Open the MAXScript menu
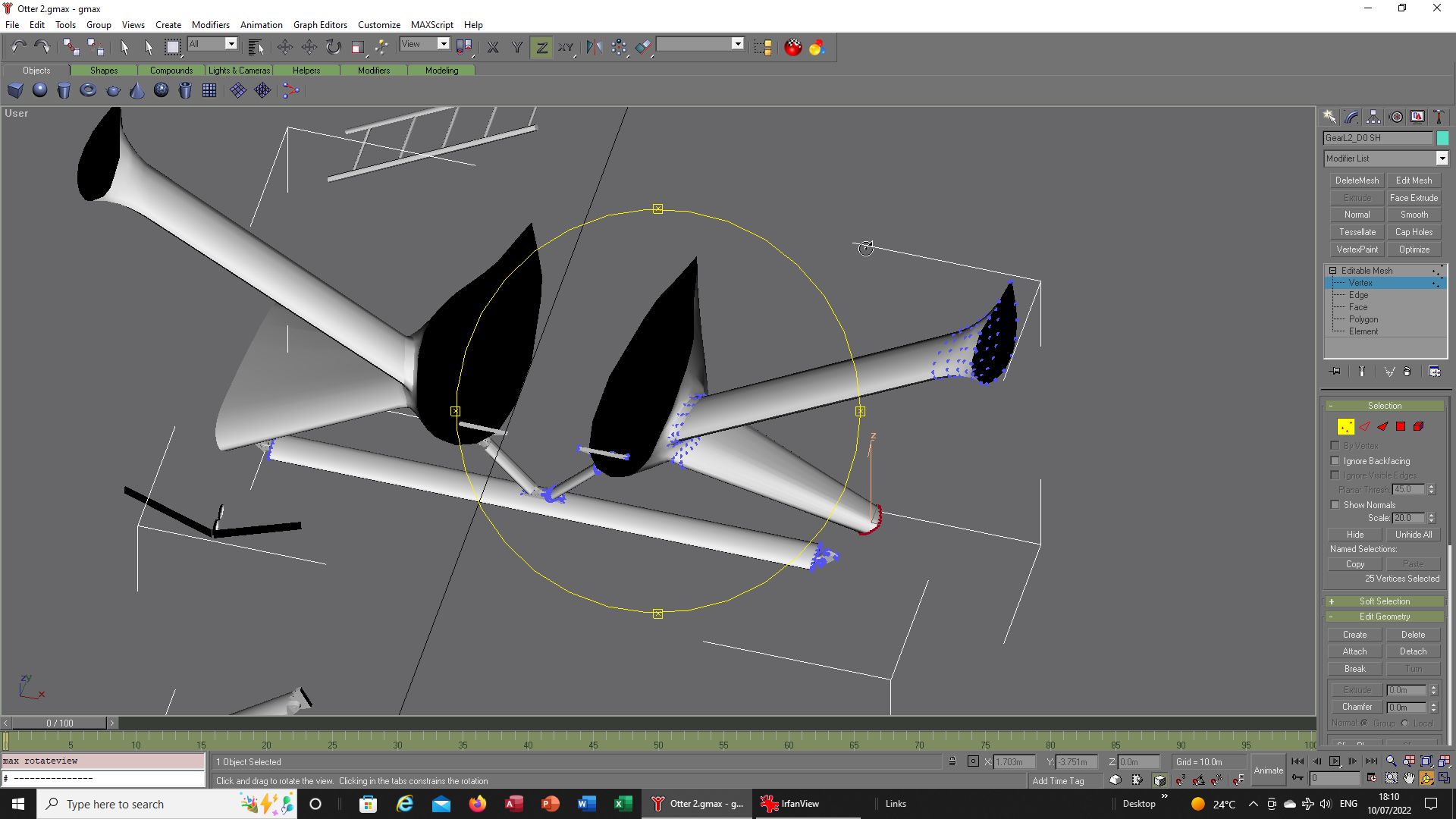 tap(431, 24)
